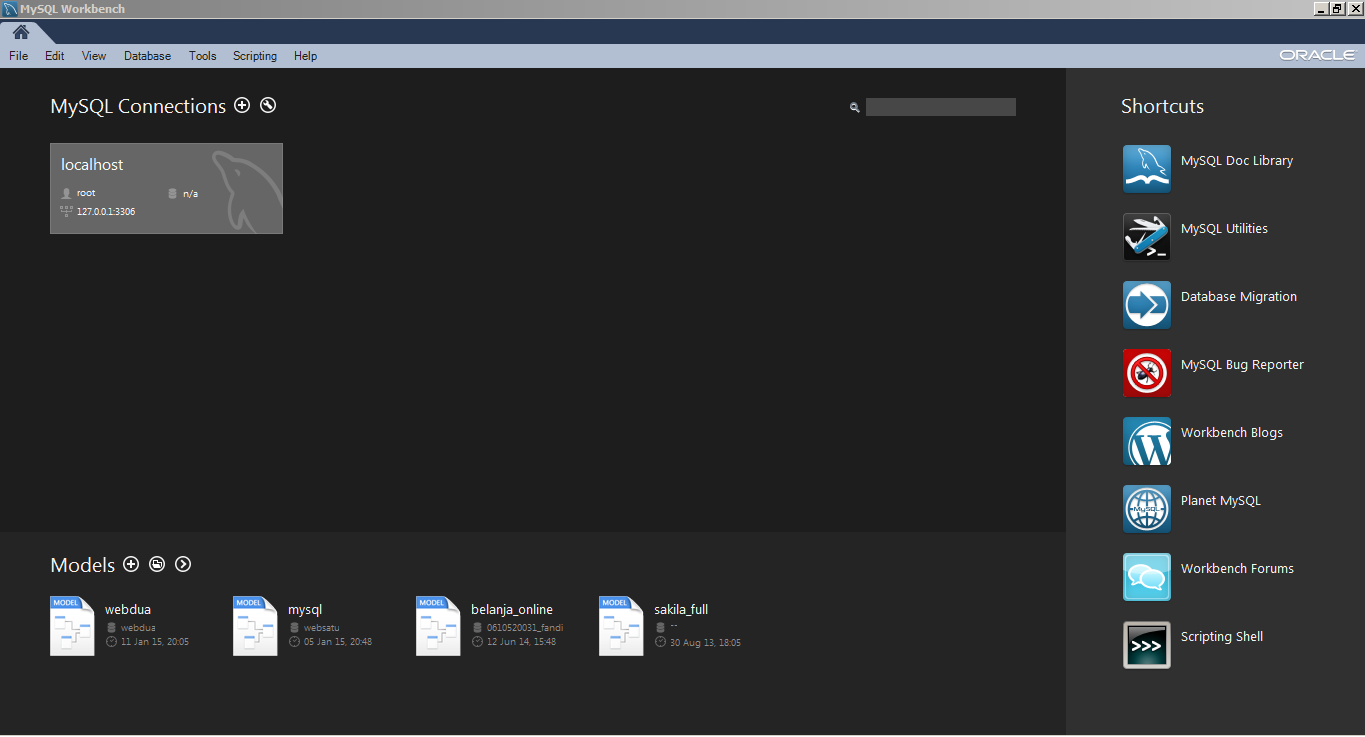Open the webdua model file icon

pyautogui.click(x=72, y=626)
